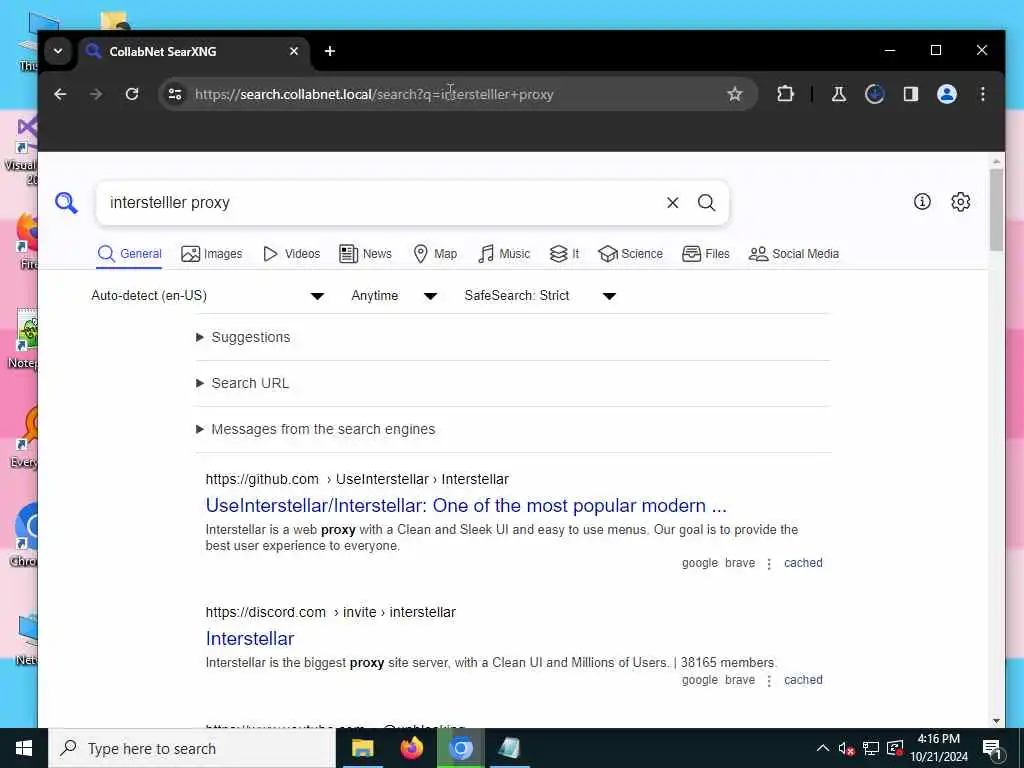Open Chrome Labs flask icon

(x=839, y=94)
